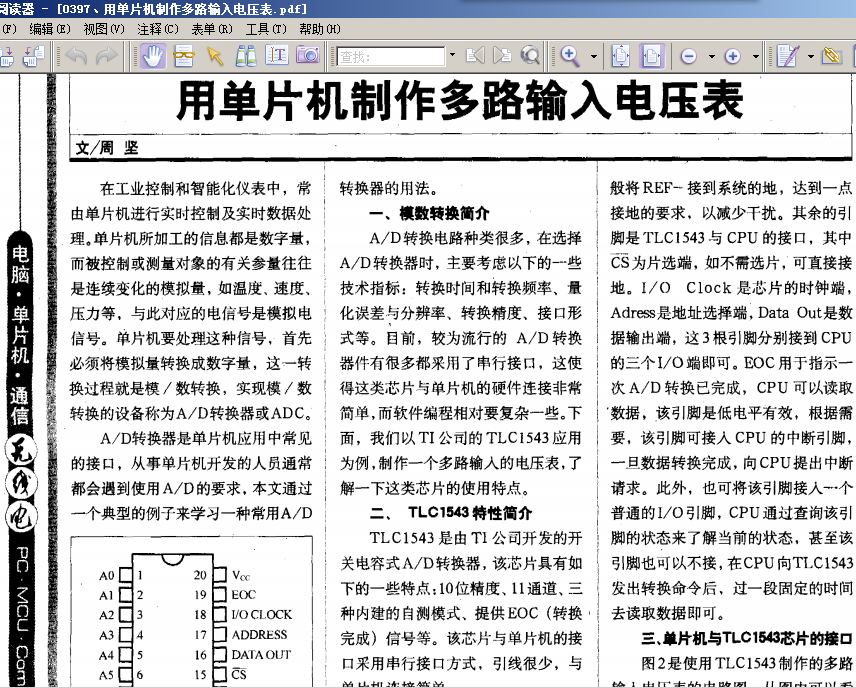Select the pen note annotation tool

pyautogui.click(x=788, y=56)
